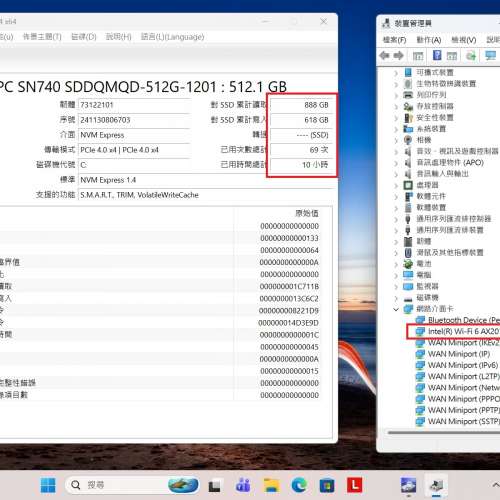Screen dimensions: 500x500
Task: Expand the 監視器 monitors category
Action: (x=396, y=286)
